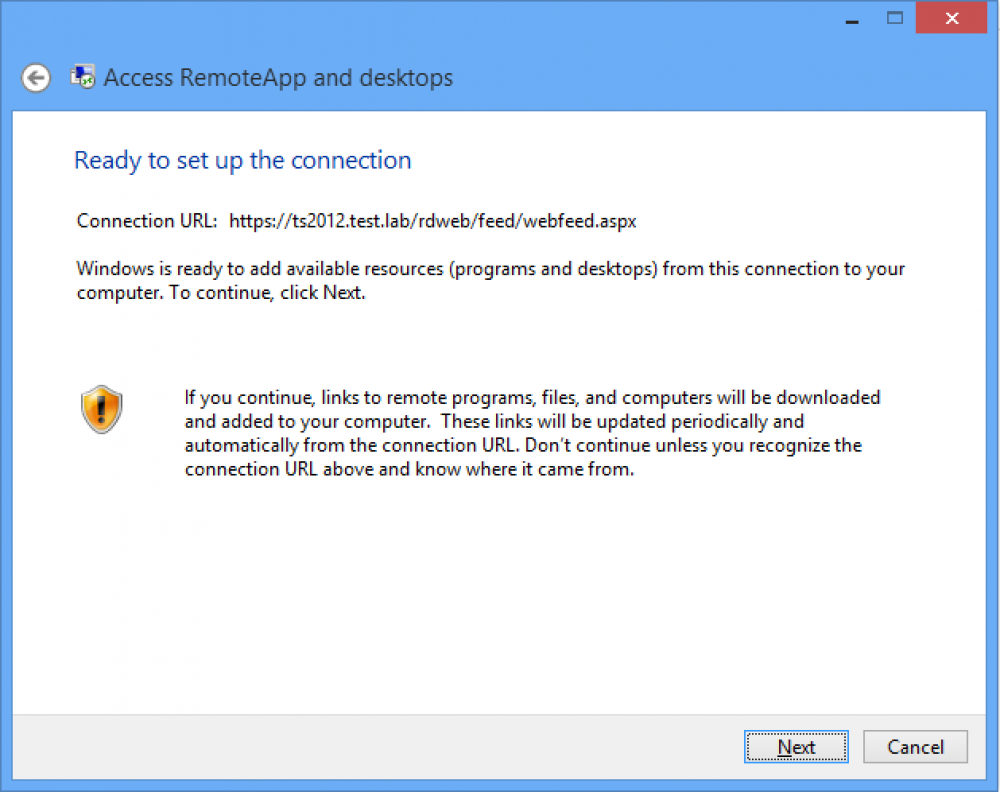Cancel the connection setup
This screenshot has width=1000, height=792.
[915, 747]
